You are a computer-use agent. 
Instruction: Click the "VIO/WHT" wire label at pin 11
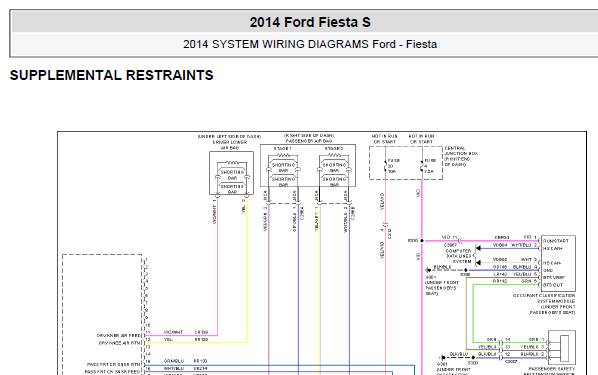coord(174,332)
